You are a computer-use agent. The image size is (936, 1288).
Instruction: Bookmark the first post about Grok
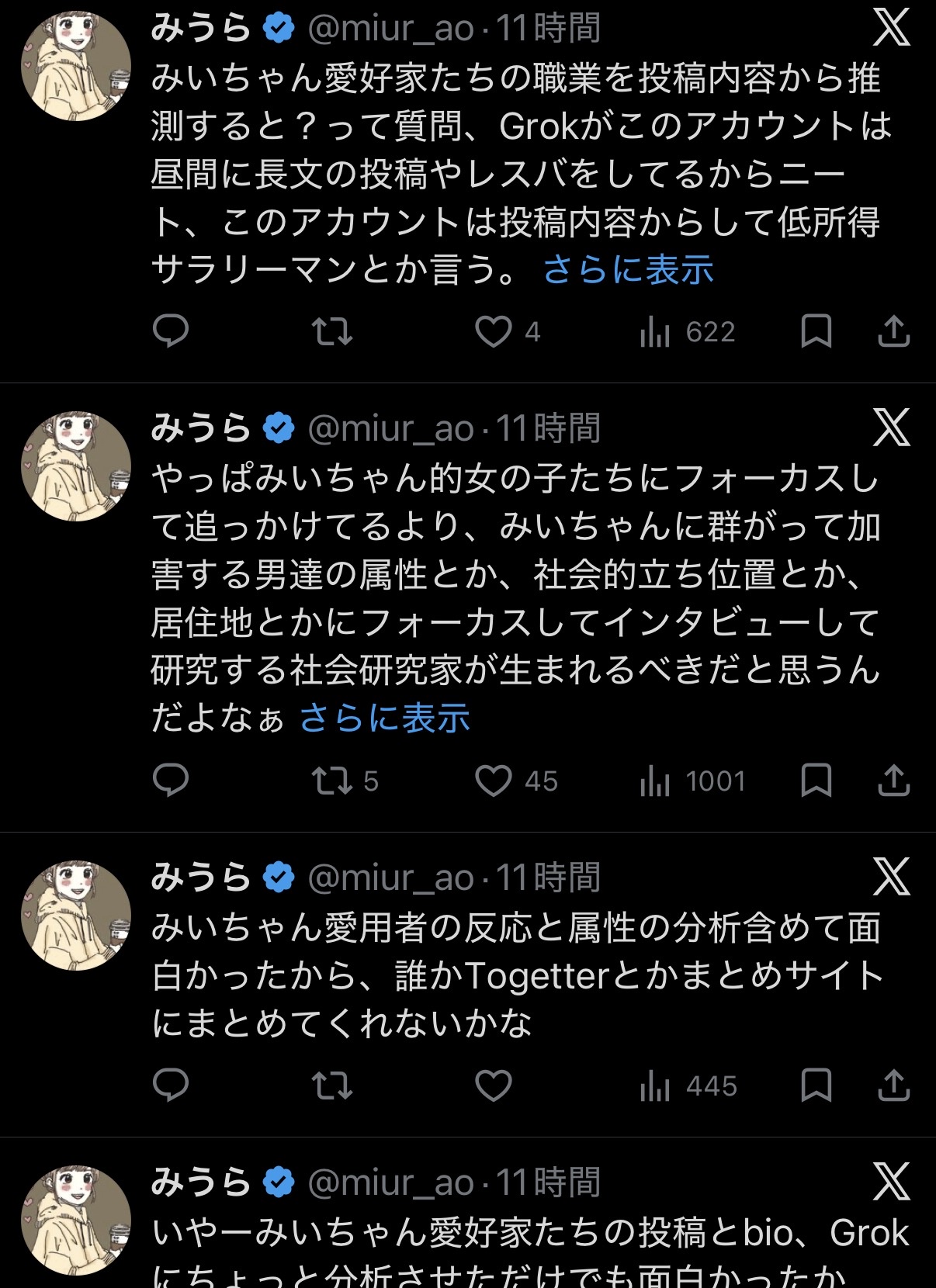click(816, 331)
